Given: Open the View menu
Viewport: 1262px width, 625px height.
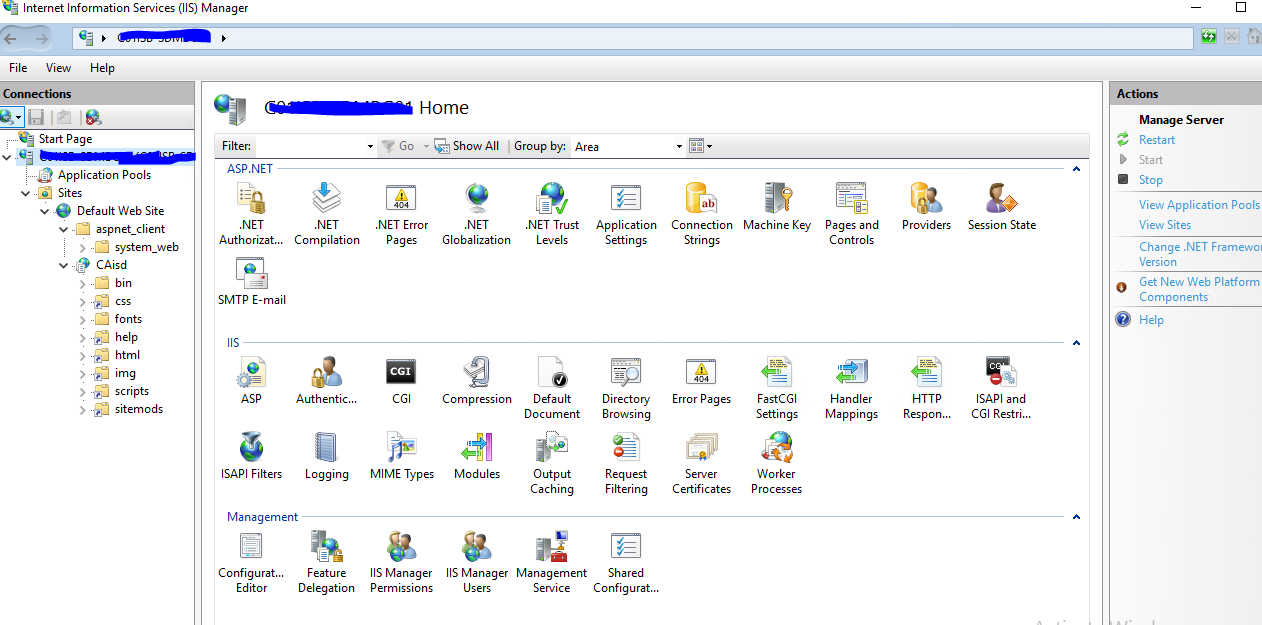Looking at the screenshot, I should pyautogui.click(x=59, y=68).
